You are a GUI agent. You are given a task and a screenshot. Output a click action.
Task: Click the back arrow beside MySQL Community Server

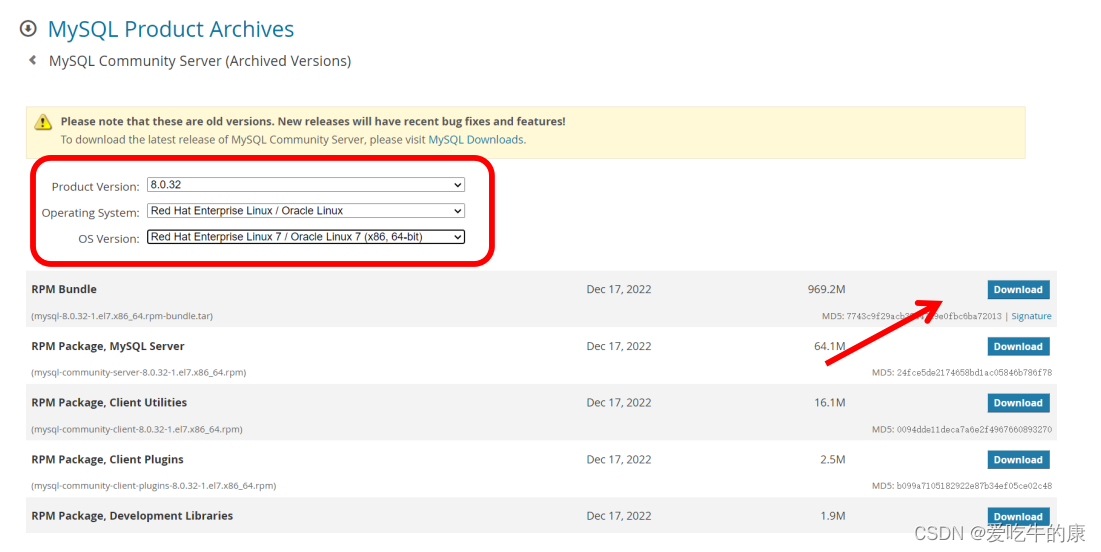click(x=32, y=60)
